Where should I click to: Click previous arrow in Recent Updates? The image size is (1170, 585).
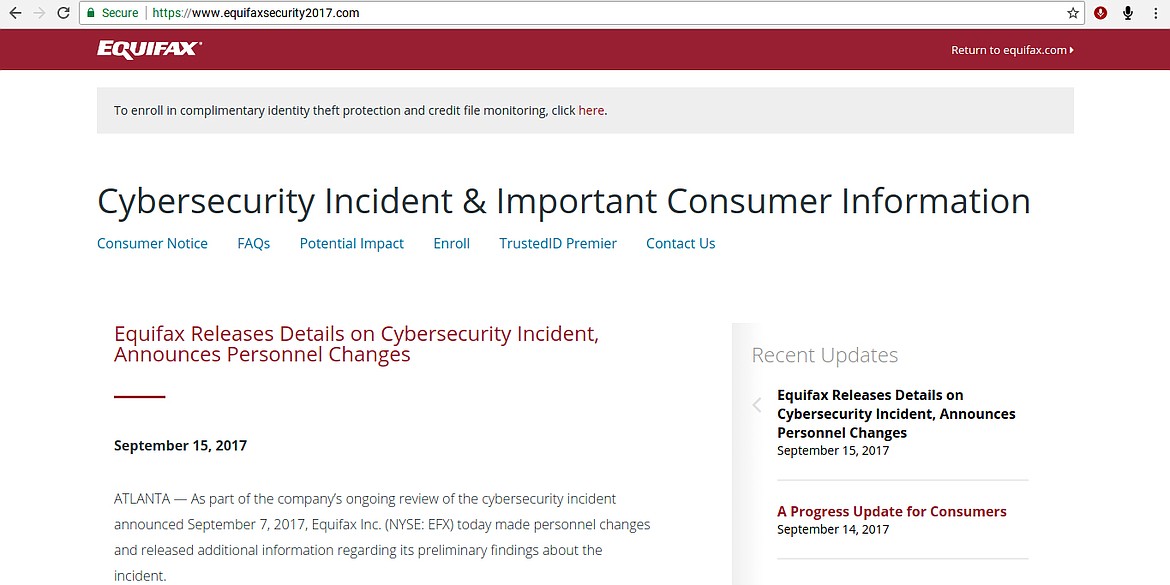pos(757,405)
